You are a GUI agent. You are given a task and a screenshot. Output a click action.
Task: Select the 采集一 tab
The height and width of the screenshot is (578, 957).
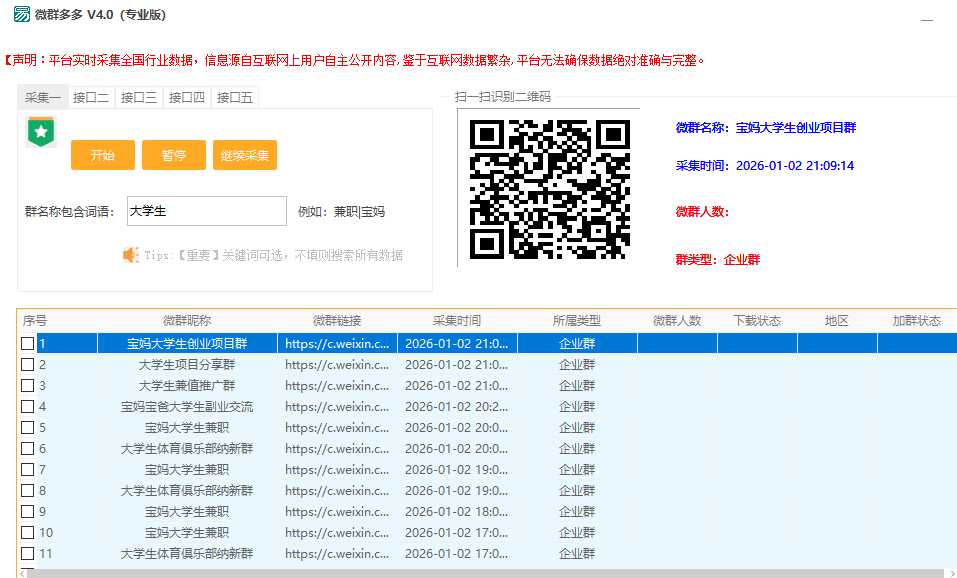(43, 97)
